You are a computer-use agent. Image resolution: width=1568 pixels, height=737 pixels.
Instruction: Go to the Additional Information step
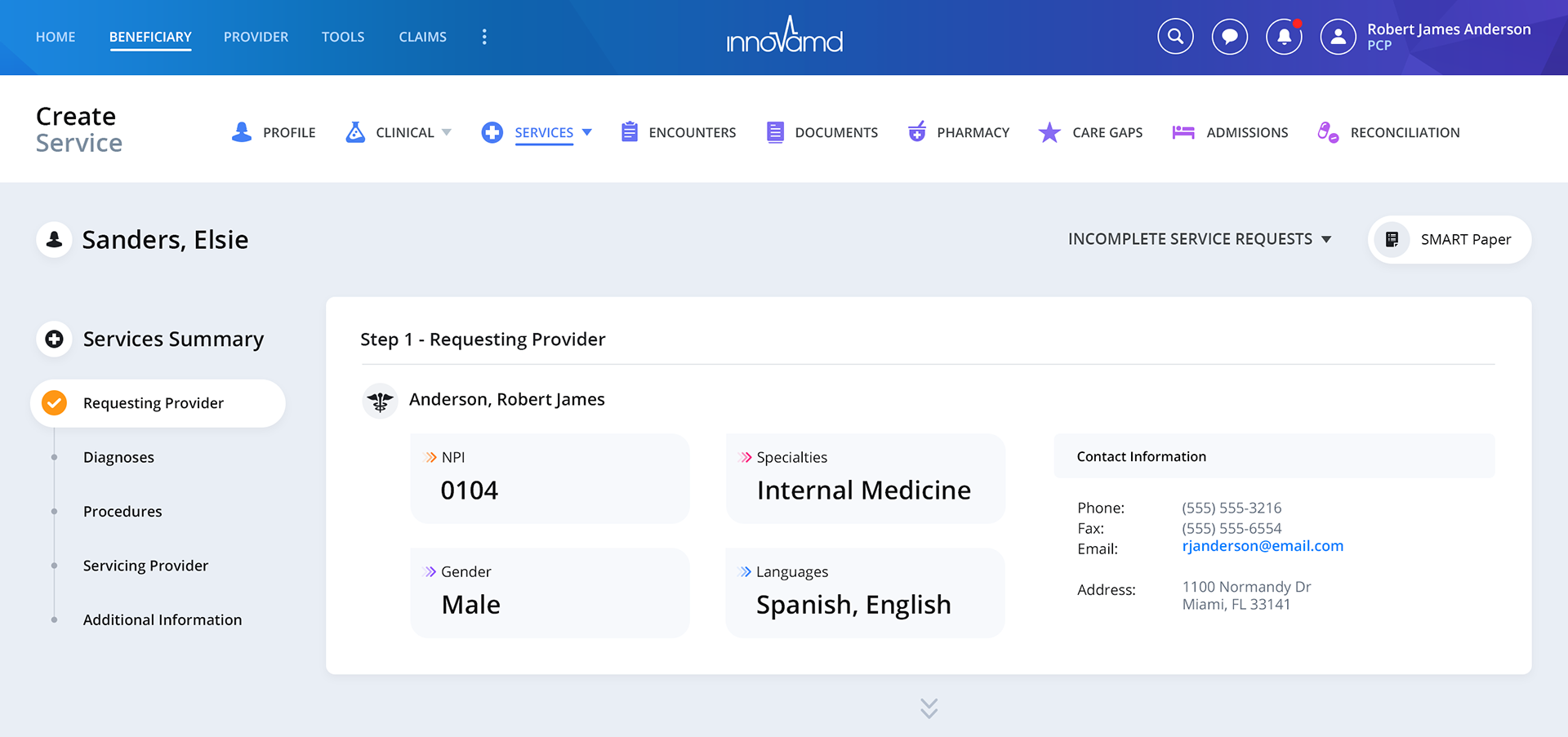pos(163,619)
